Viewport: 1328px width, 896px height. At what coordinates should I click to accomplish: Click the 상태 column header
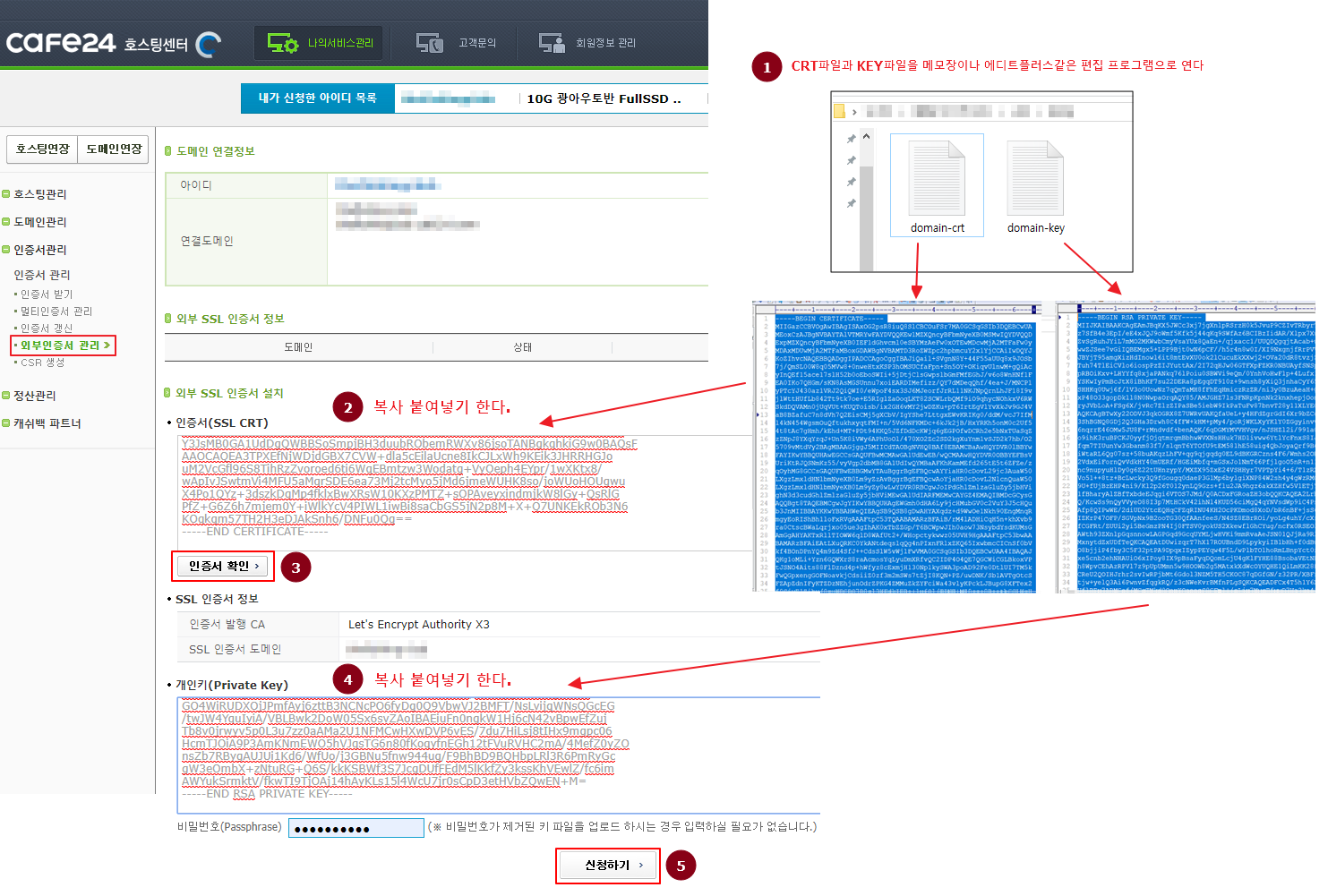[x=523, y=347]
